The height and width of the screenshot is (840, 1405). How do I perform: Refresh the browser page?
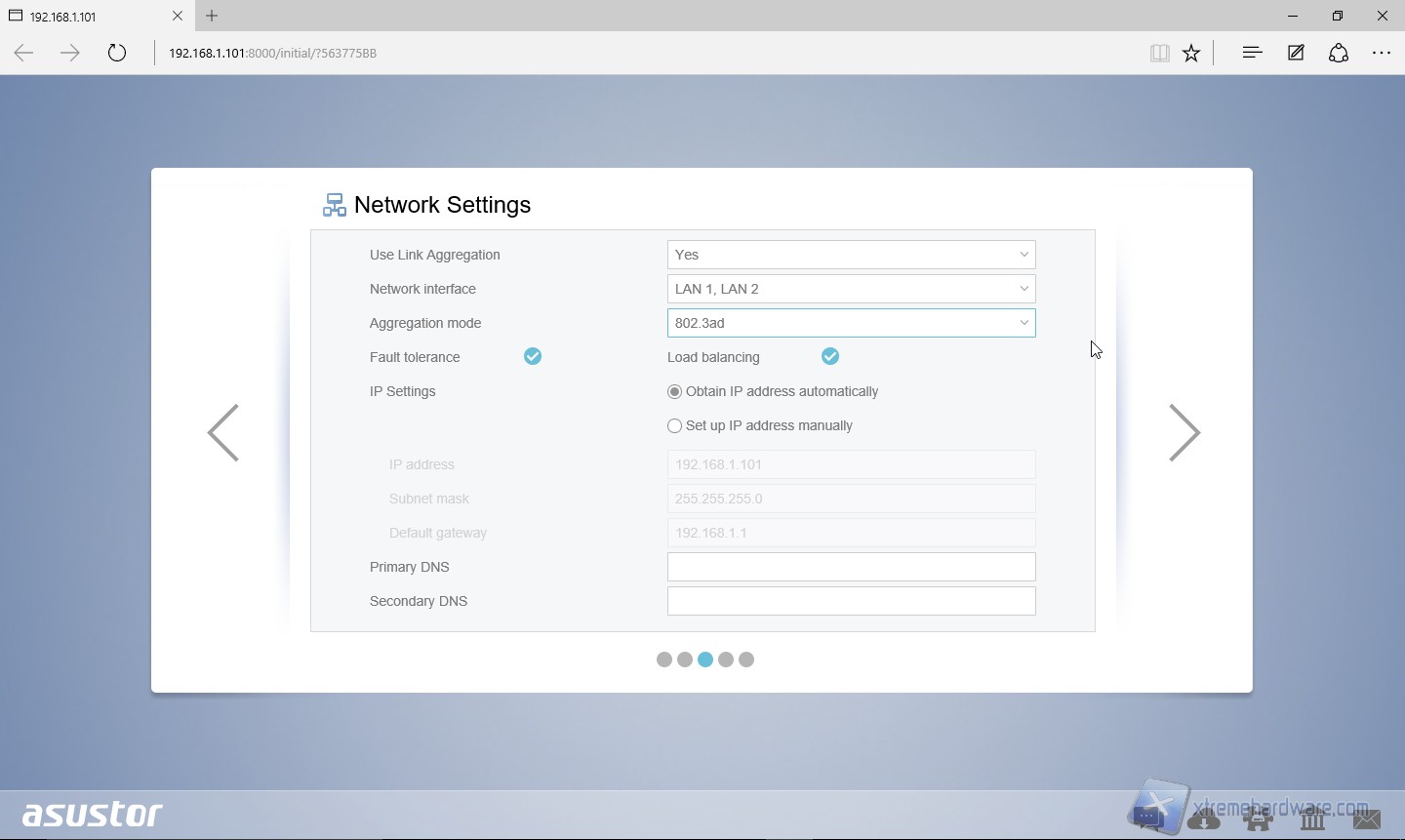pyautogui.click(x=117, y=53)
